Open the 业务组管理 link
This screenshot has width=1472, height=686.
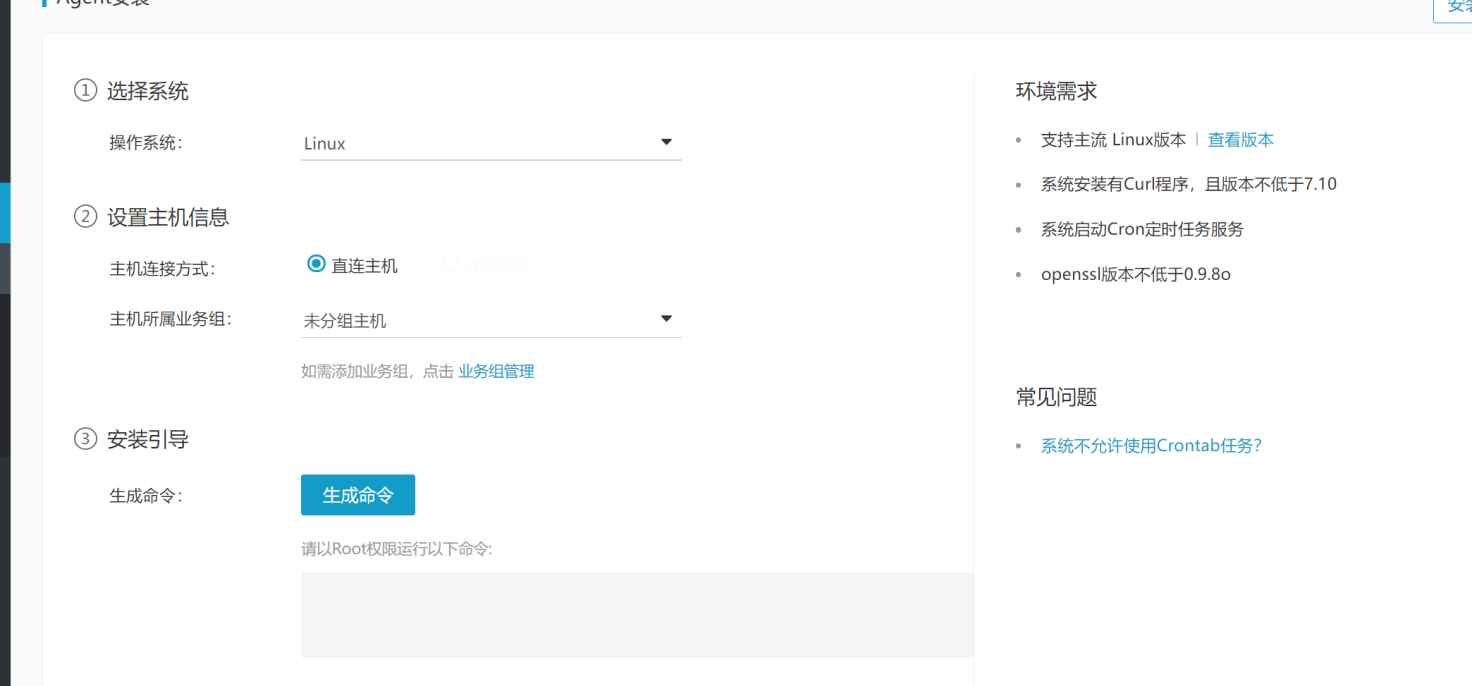click(496, 371)
